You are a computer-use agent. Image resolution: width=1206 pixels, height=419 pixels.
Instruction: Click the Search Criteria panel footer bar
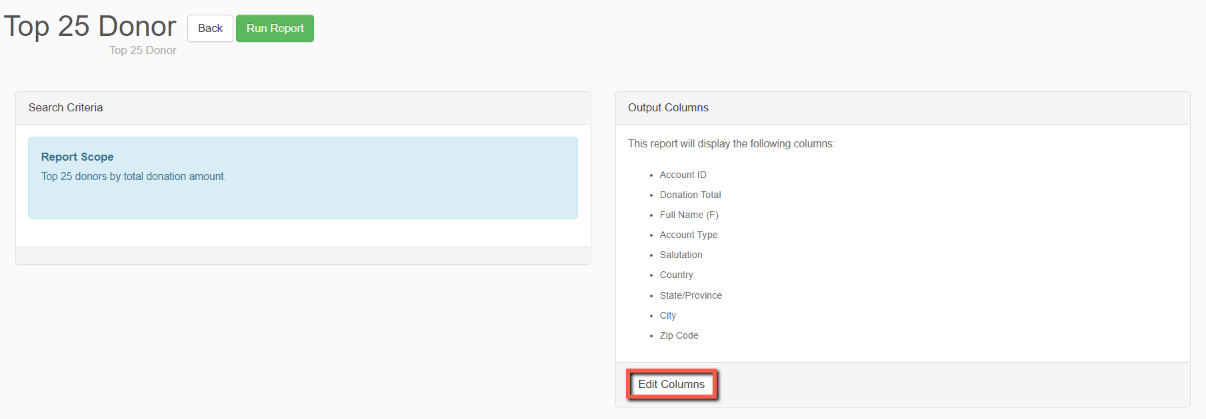303,256
